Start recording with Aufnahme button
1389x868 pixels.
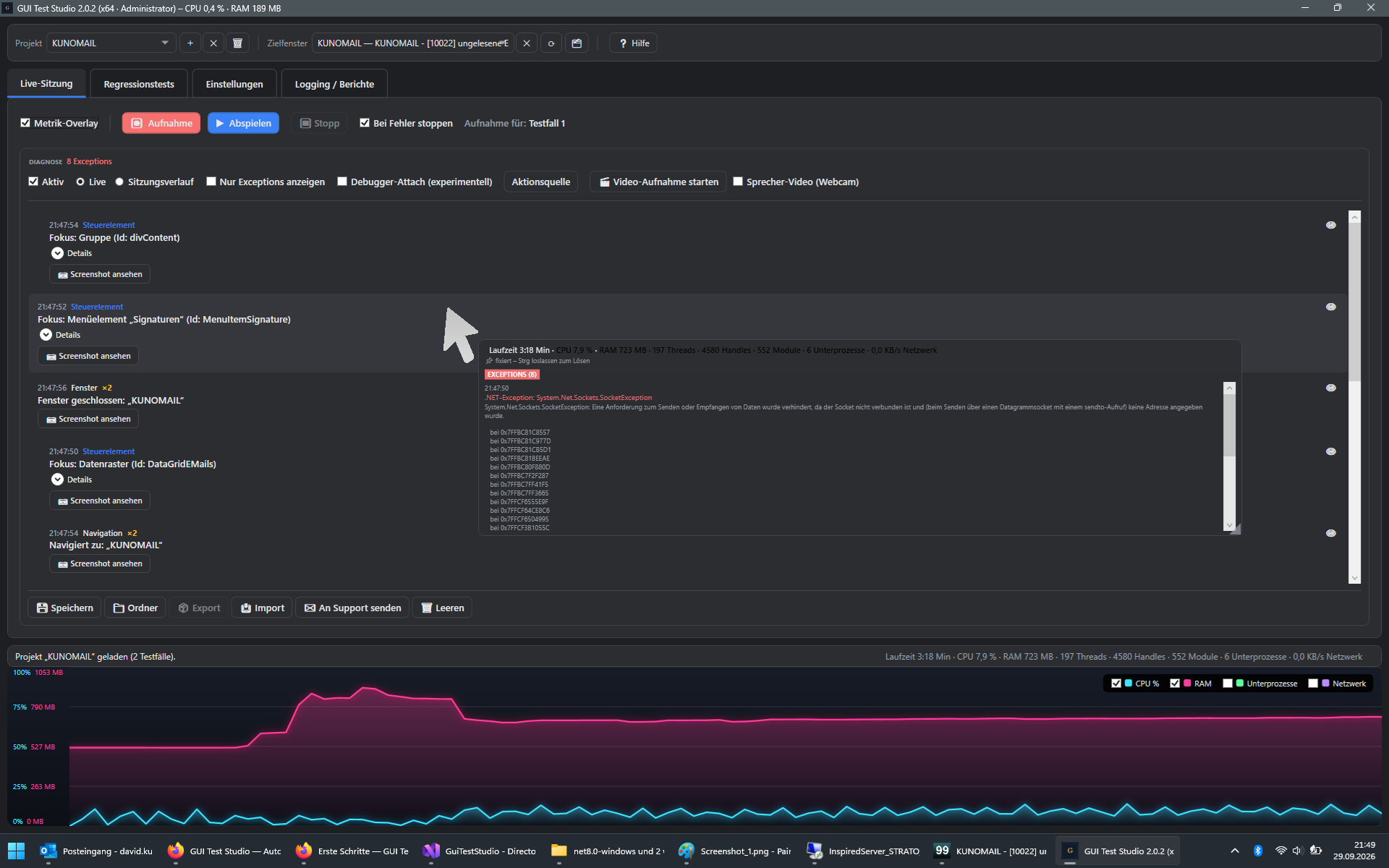[x=161, y=123]
